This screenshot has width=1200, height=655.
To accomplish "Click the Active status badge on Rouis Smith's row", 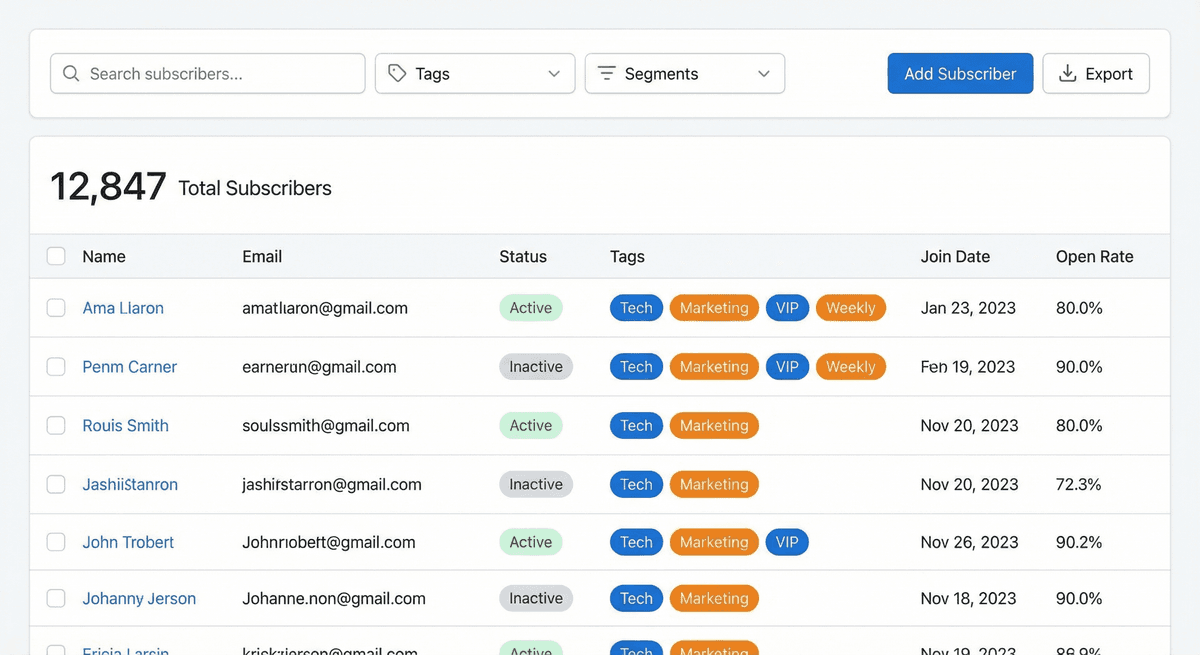I will (530, 425).
